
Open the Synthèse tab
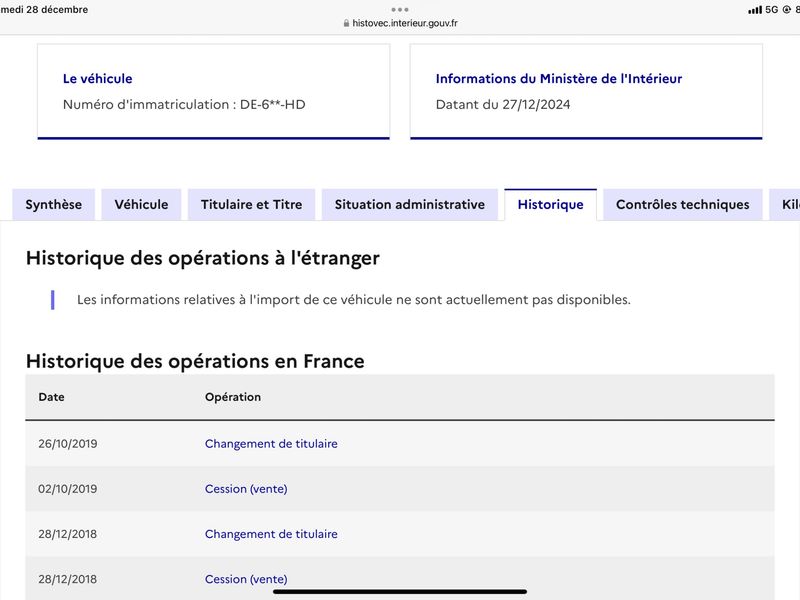coord(54,205)
